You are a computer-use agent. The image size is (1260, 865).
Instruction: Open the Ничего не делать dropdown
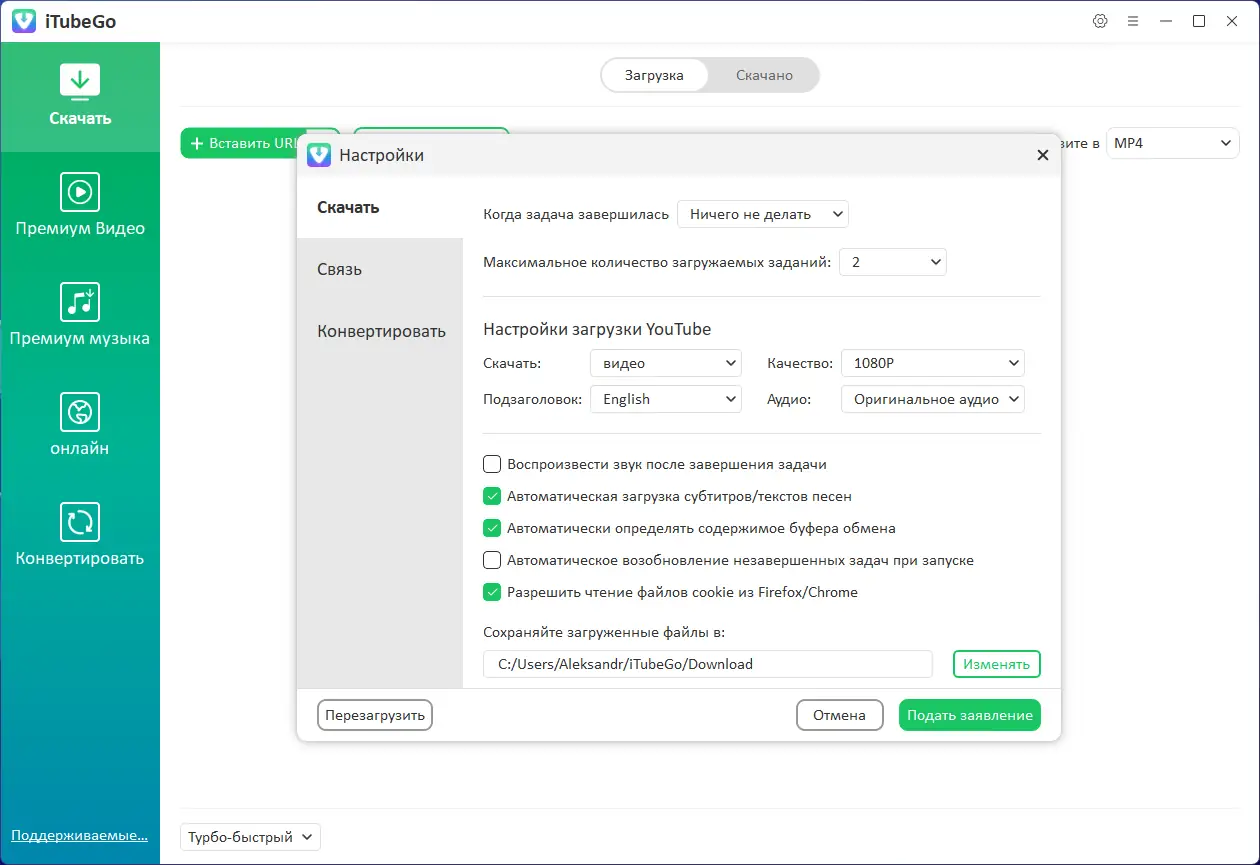(763, 214)
